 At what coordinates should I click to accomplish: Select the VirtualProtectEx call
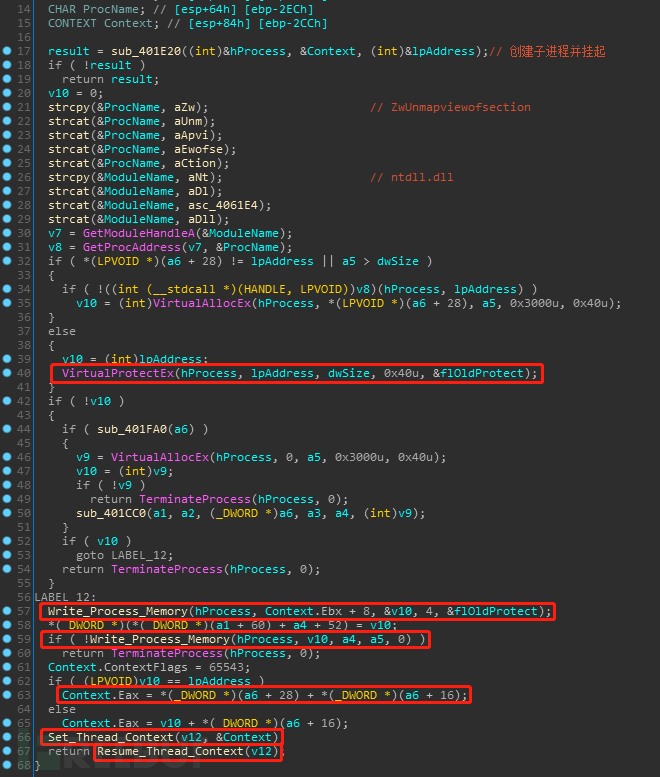[118, 373]
